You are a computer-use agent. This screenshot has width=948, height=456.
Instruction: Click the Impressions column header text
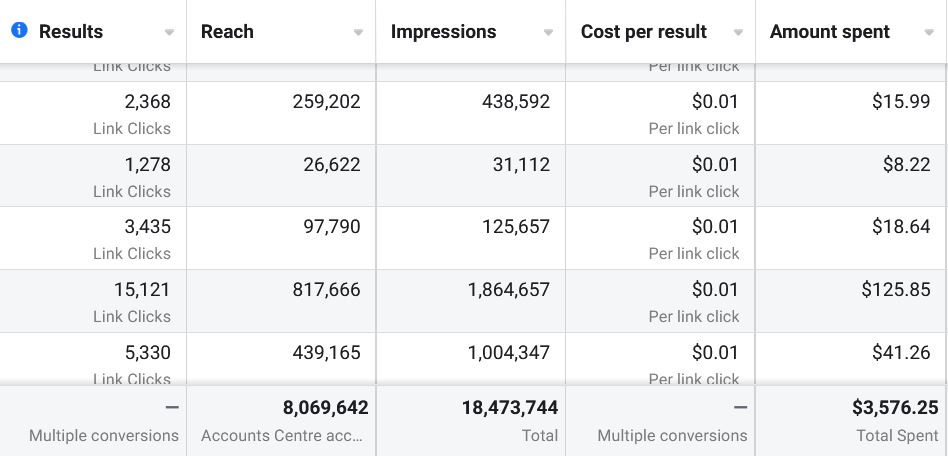click(x=443, y=32)
